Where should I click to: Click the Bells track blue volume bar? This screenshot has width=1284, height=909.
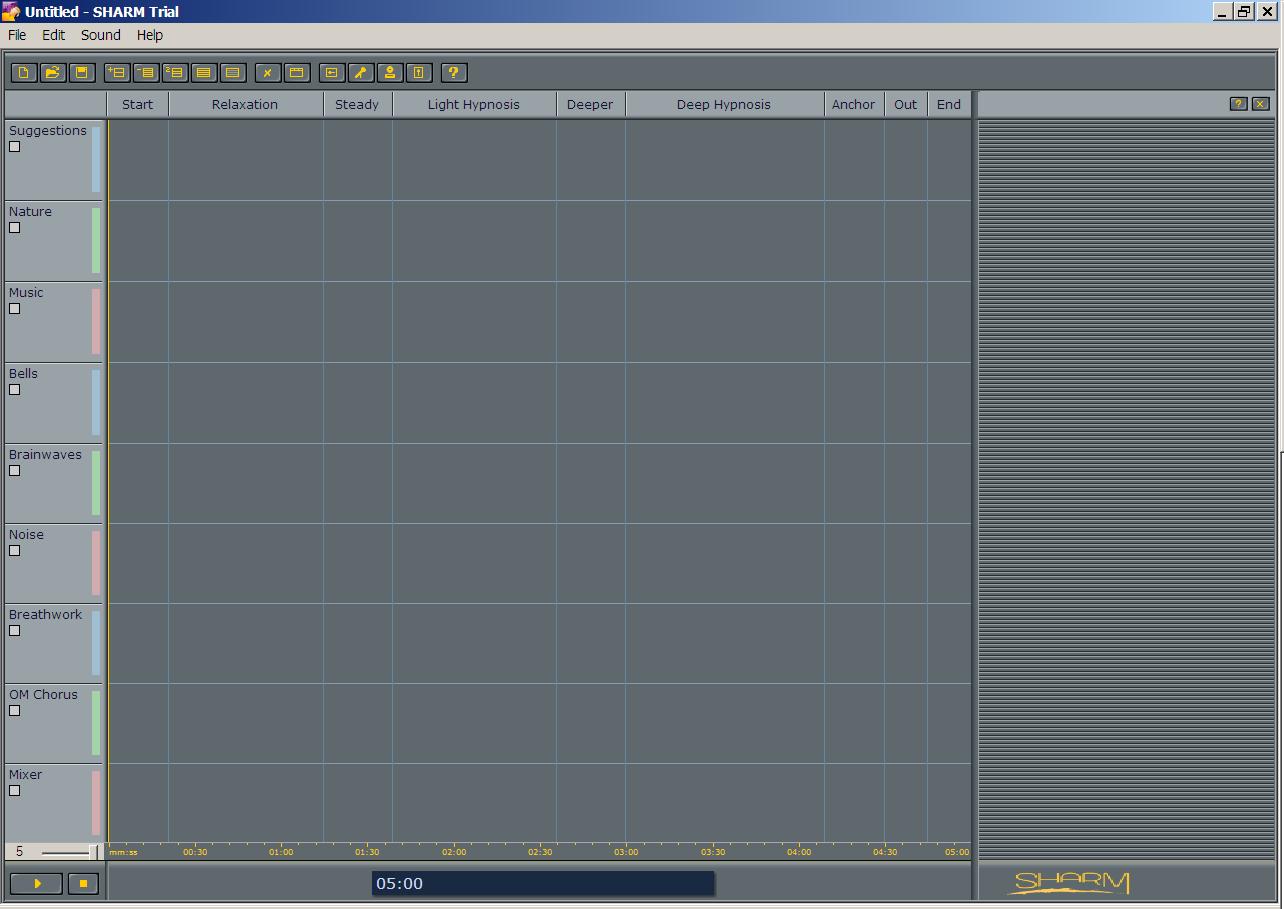(96, 402)
